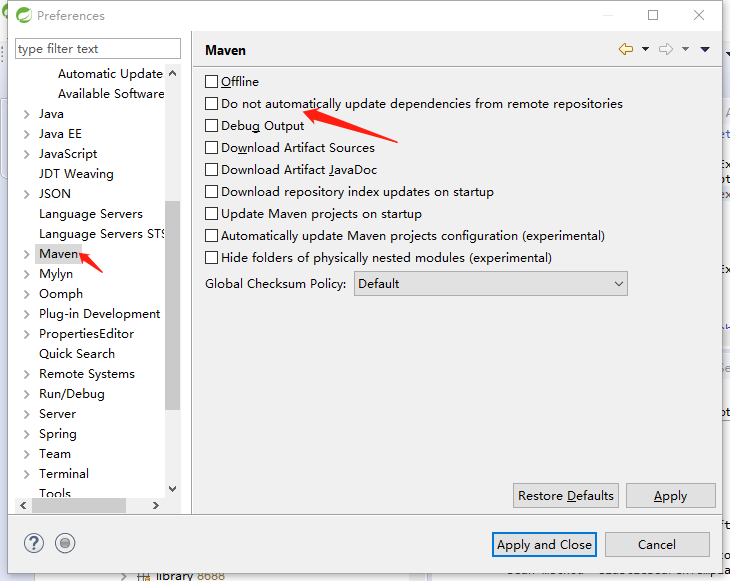This screenshot has height=581, width=730.
Task: Check Do not automatically update dependencies
Action: (211, 103)
